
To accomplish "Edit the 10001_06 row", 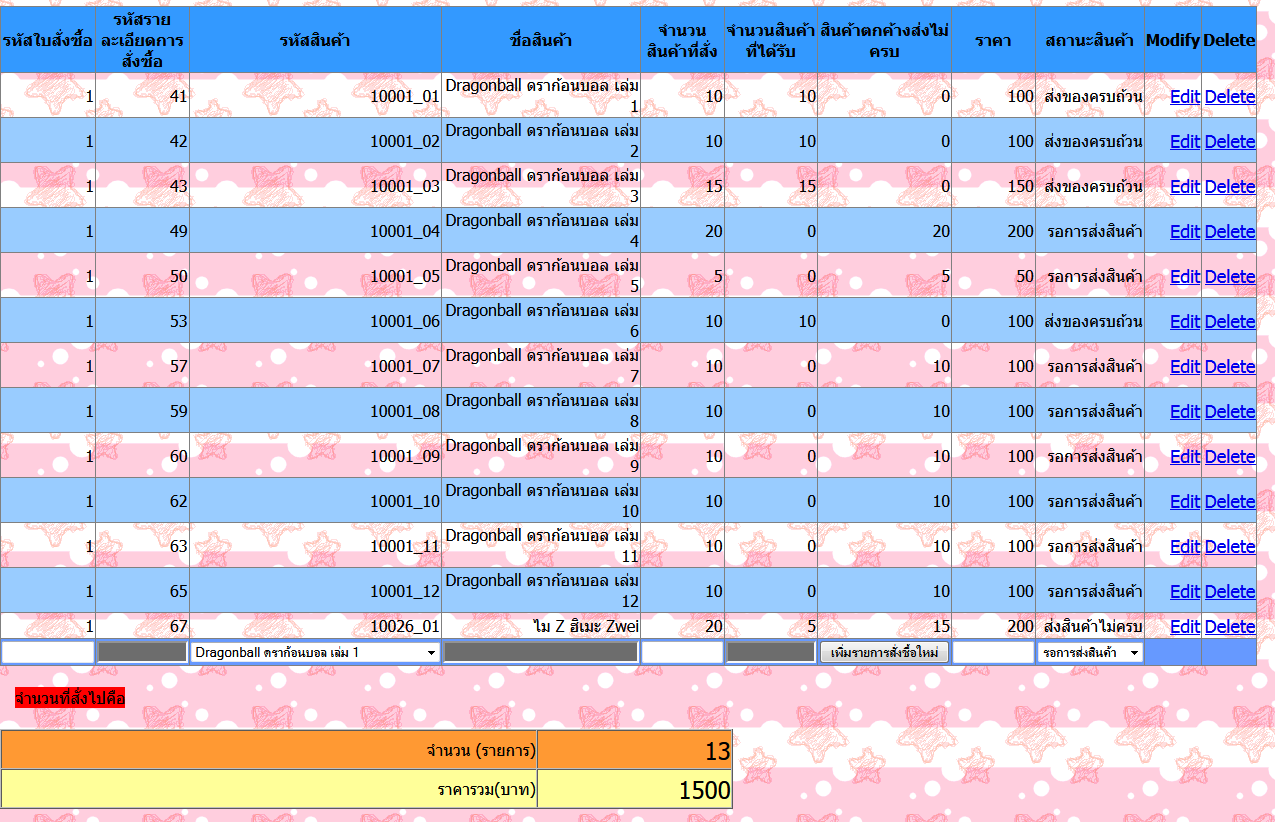I will point(1185,322).
